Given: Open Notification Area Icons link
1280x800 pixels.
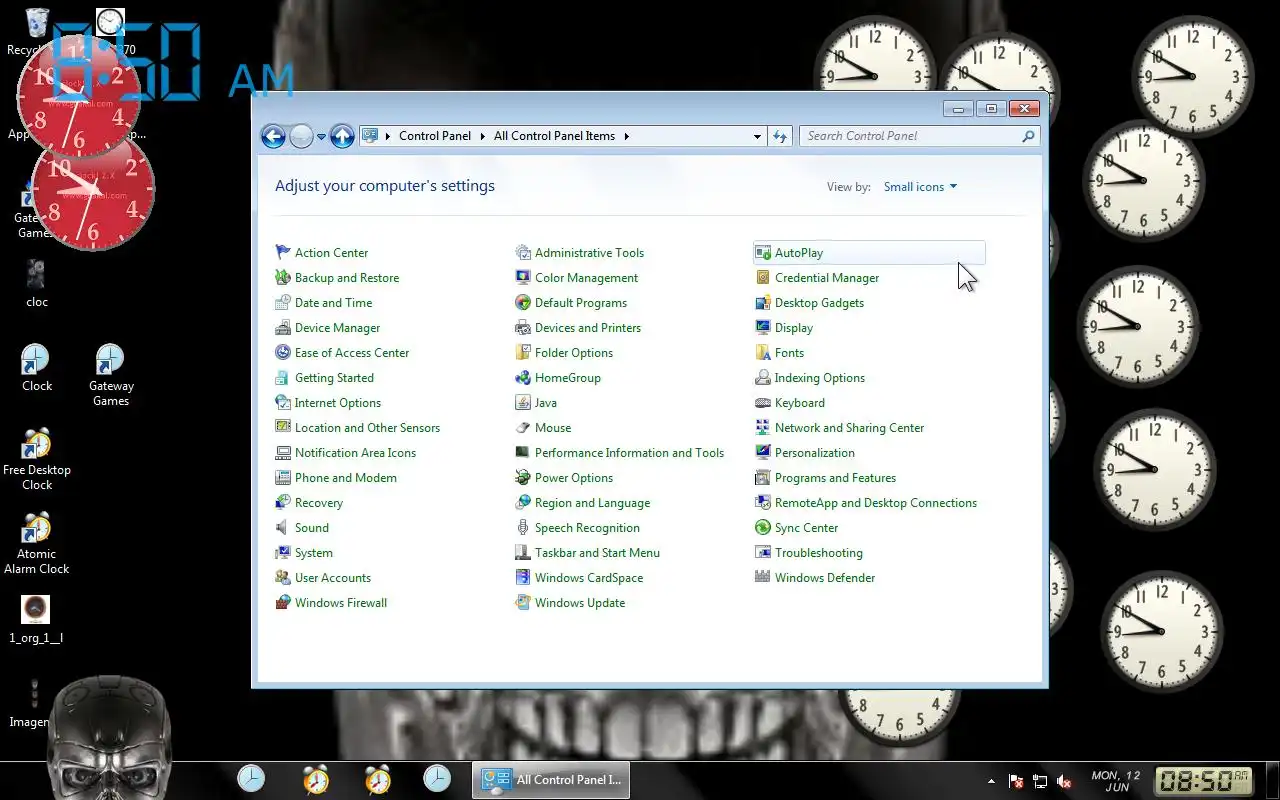Looking at the screenshot, I should click(355, 453).
